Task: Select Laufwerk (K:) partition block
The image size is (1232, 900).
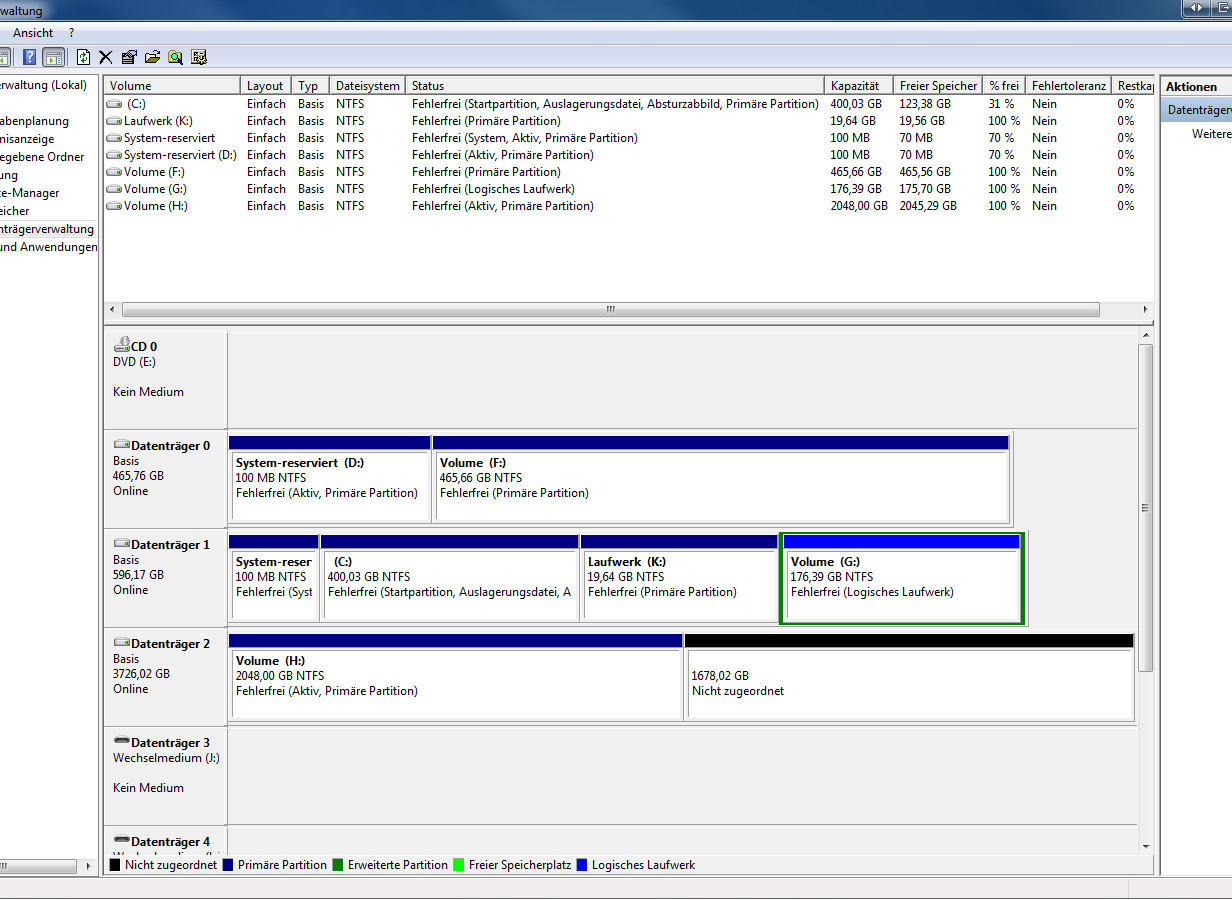Action: pyautogui.click(x=679, y=578)
